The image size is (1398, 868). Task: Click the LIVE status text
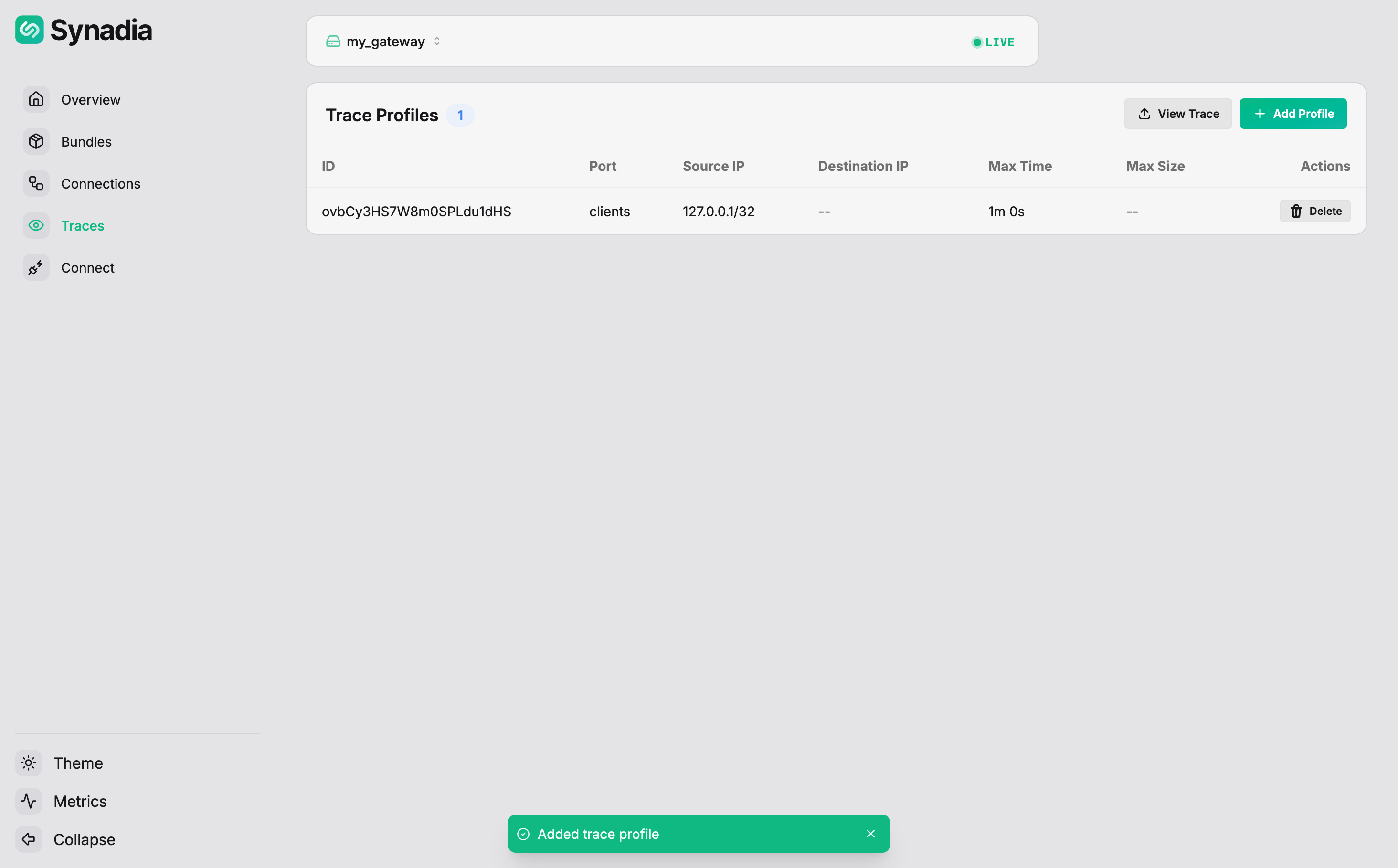point(1000,42)
